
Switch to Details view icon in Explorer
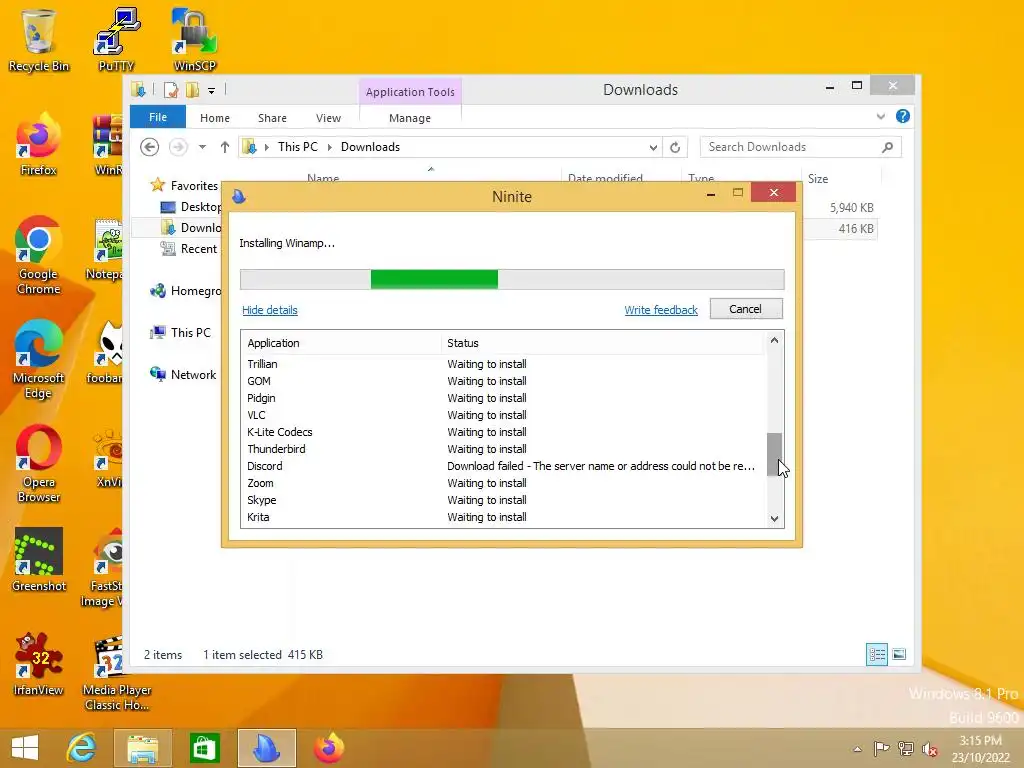click(x=876, y=654)
